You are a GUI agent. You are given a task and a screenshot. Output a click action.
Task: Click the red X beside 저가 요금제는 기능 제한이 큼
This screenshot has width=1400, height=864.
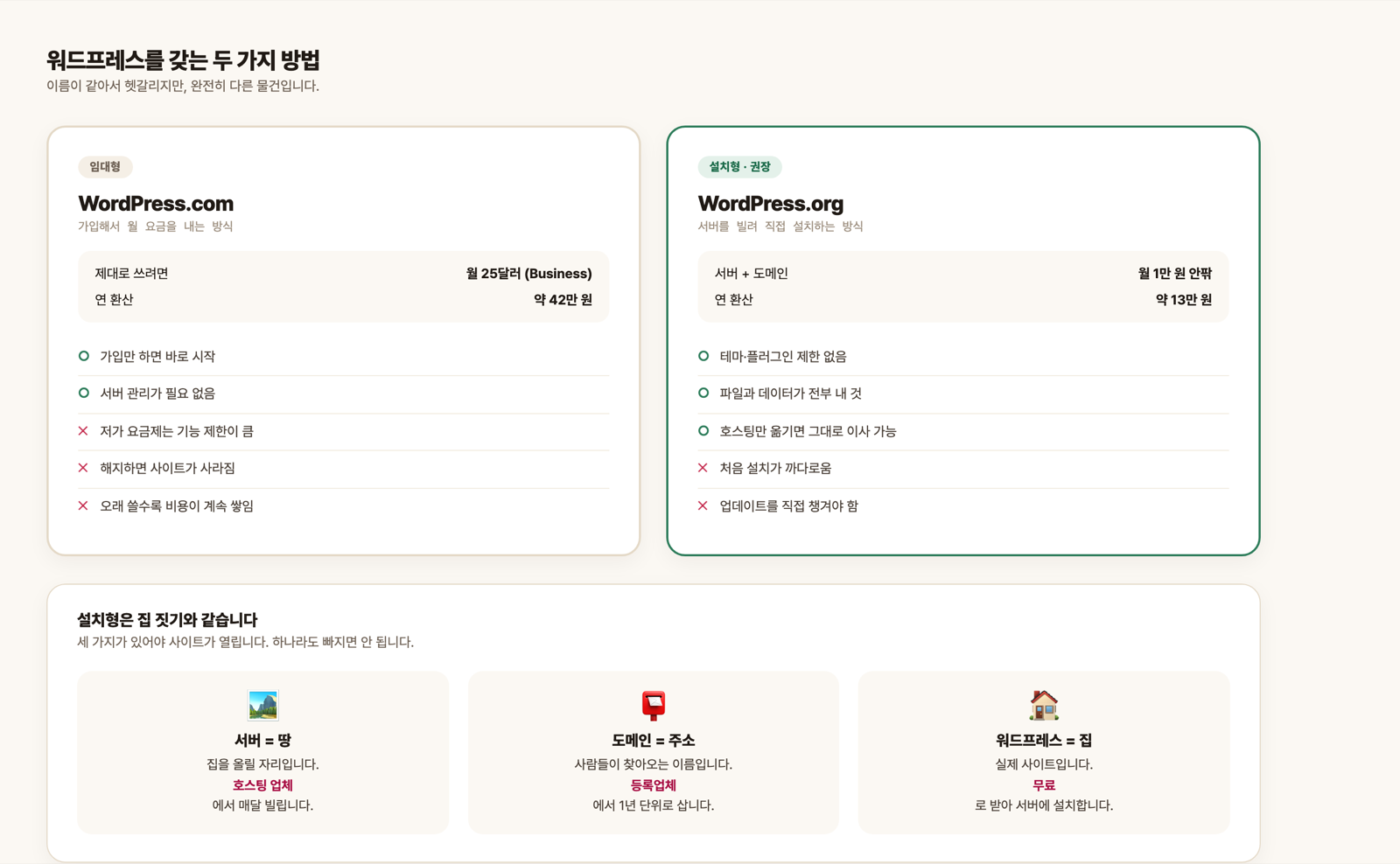coord(83,431)
